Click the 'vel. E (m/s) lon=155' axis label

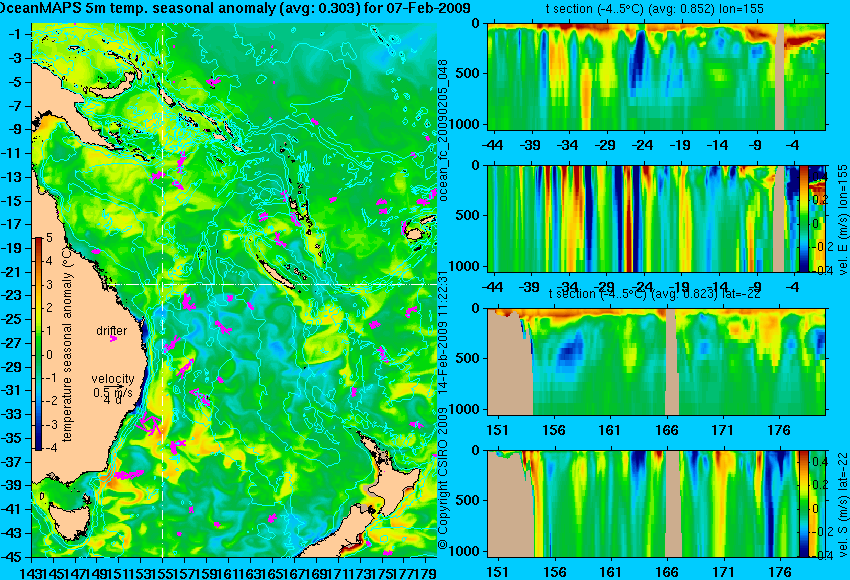(x=843, y=220)
